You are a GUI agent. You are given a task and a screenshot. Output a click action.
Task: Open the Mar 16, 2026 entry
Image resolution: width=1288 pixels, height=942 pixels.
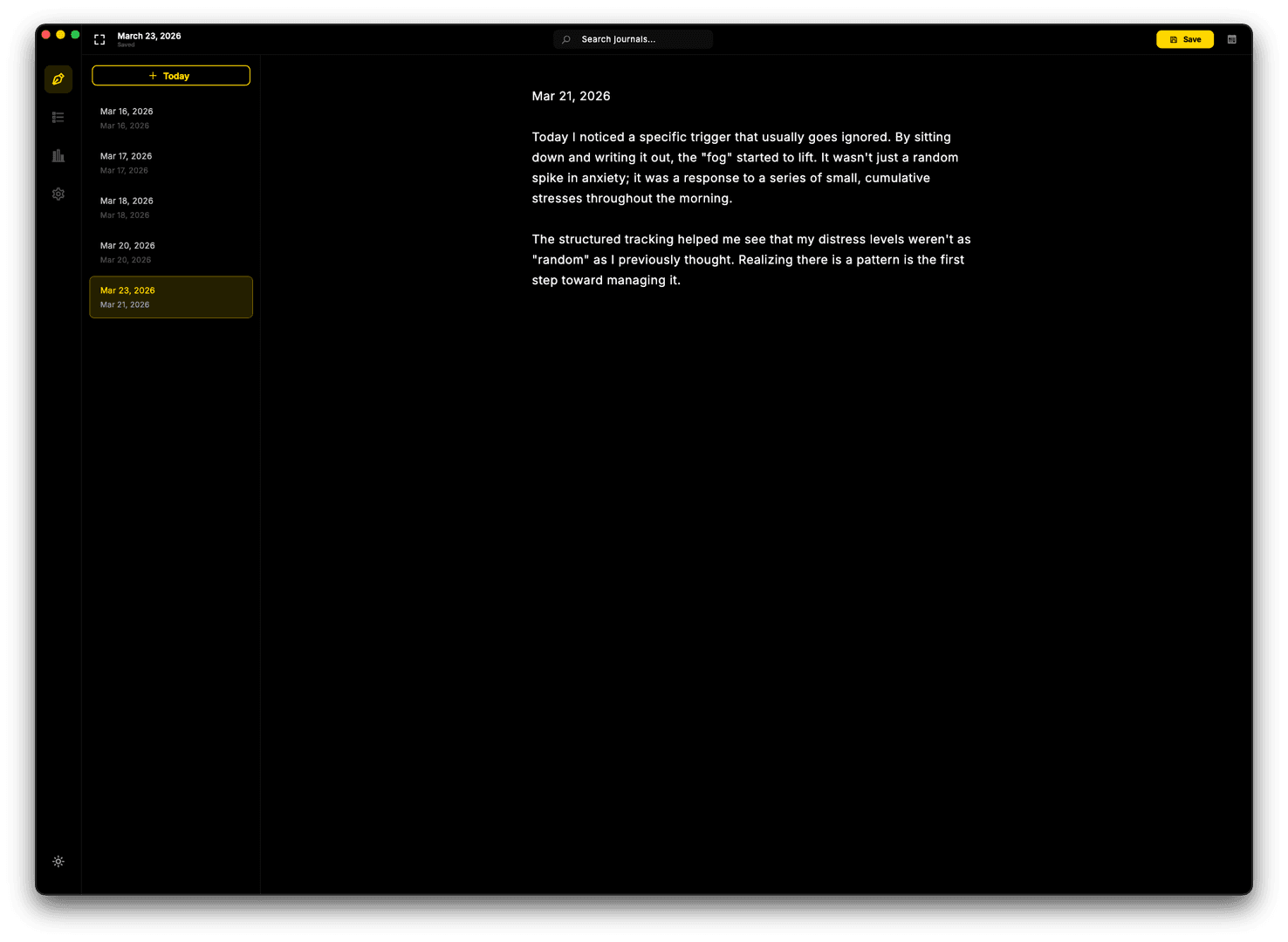coord(171,119)
